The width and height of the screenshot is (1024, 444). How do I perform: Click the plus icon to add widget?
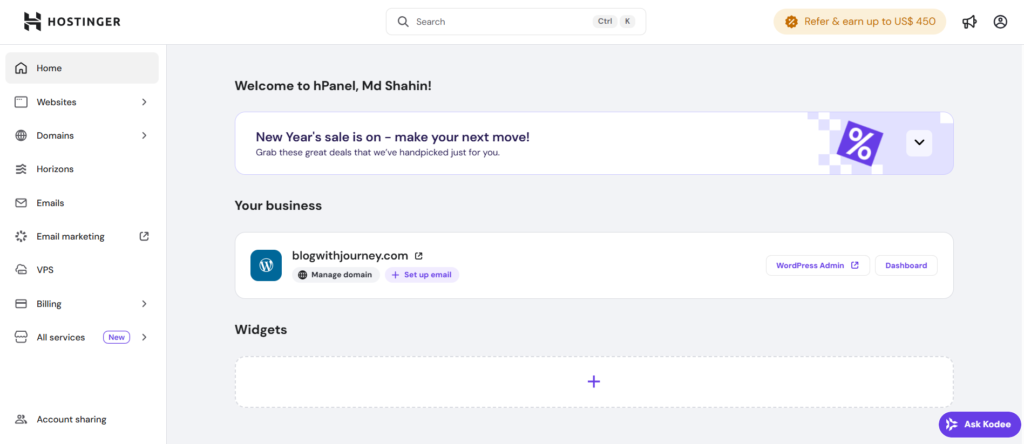point(593,381)
